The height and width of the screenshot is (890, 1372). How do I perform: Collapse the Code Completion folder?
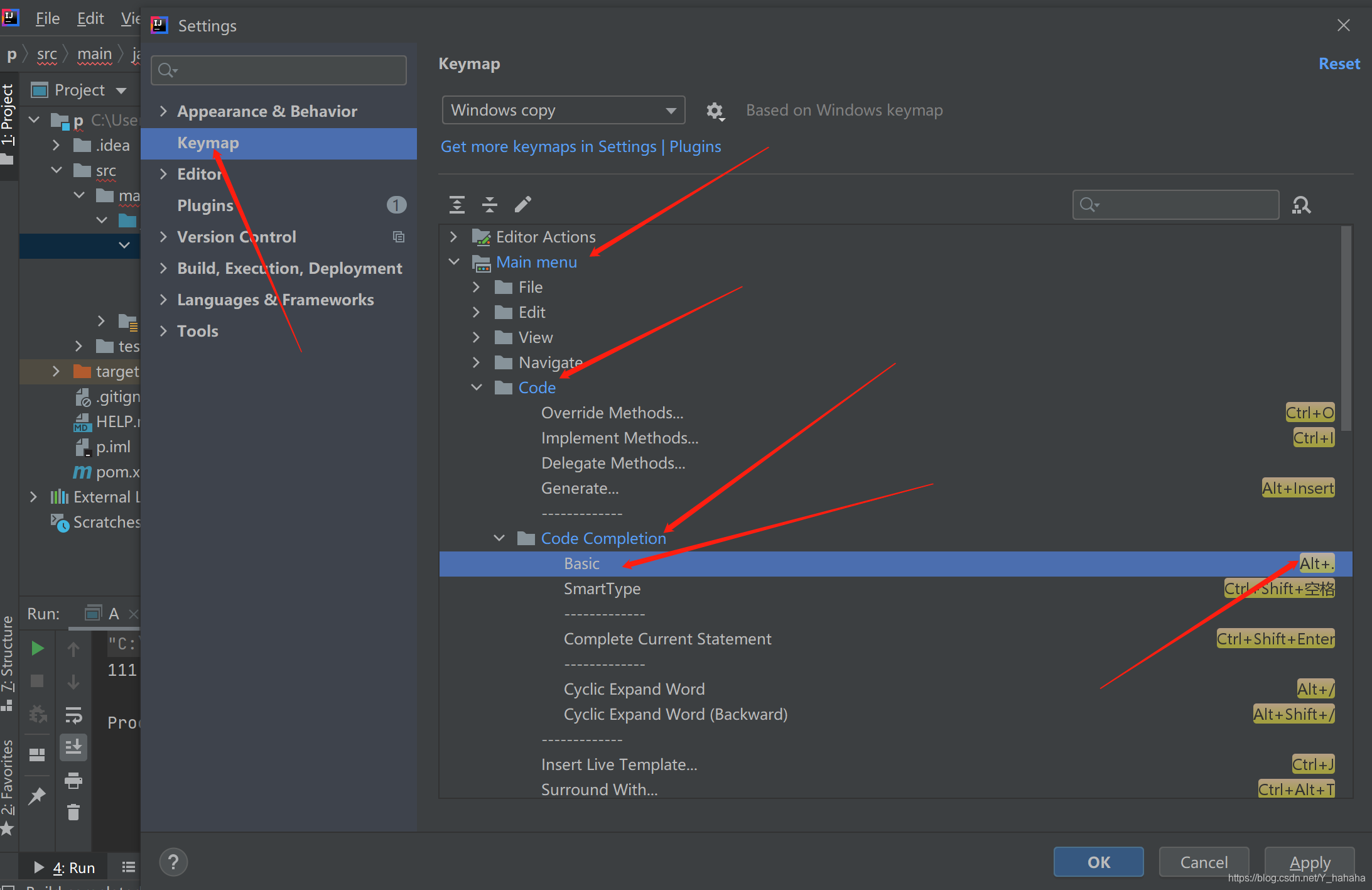[x=499, y=538]
